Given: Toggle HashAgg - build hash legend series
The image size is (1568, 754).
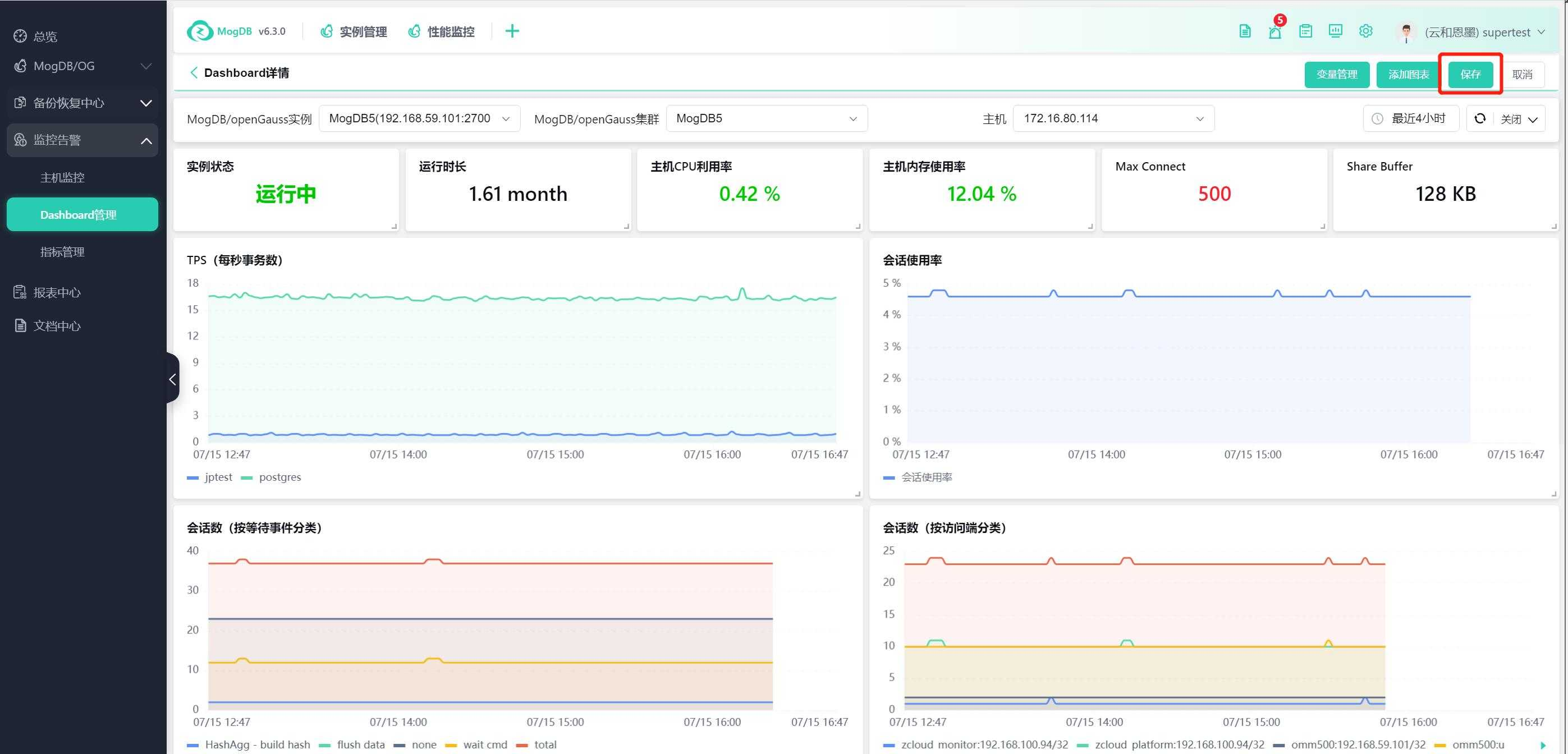Looking at the screenshot, I should [249, 744].
